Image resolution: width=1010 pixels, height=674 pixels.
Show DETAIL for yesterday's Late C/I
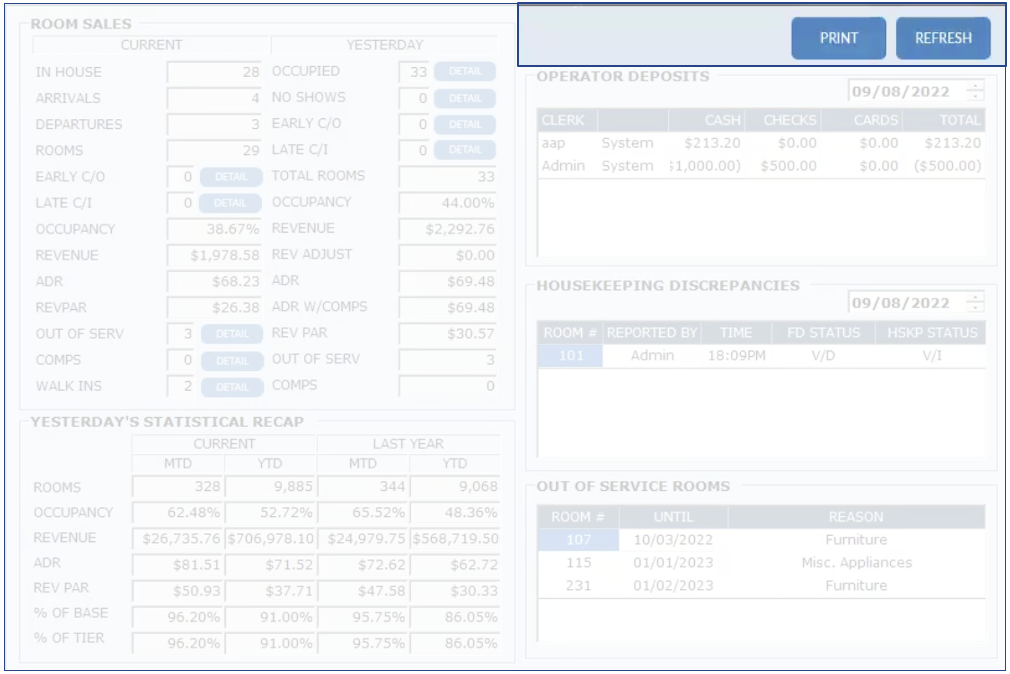[464, 150]
